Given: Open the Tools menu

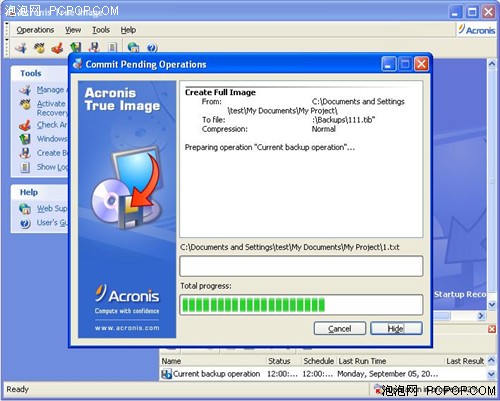Looking at the screenshot, I should [101, 30].
